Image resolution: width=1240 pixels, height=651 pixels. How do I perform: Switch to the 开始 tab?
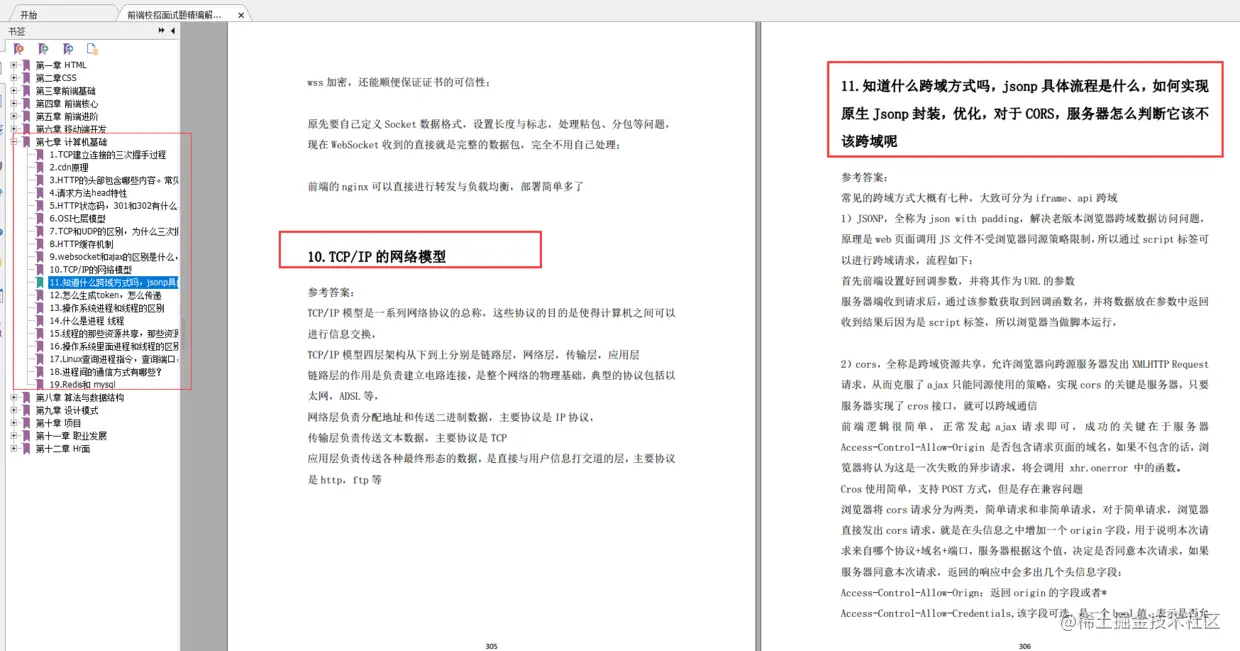pyautogui.click(x=30, y=15)
